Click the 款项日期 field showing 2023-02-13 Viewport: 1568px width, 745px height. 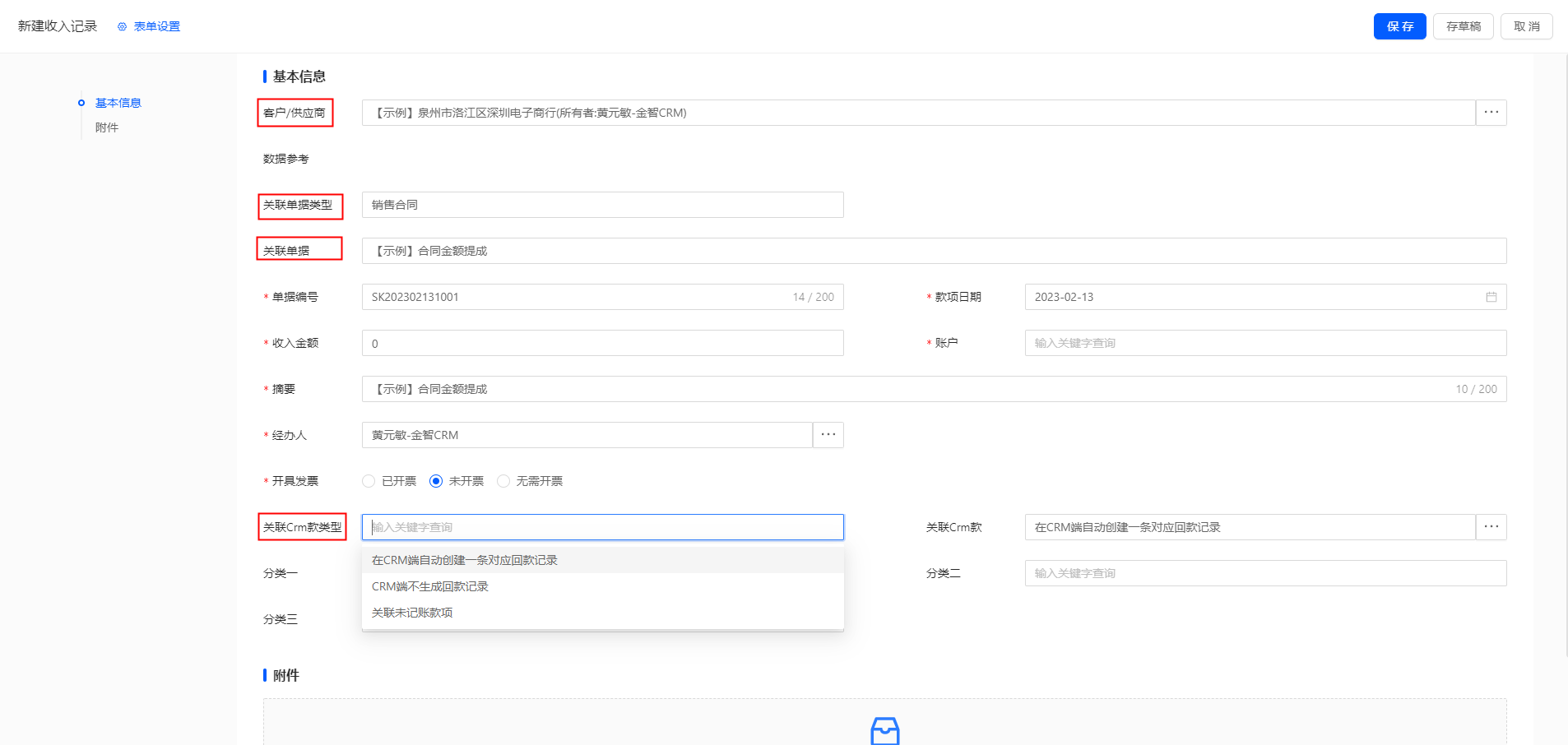(x=1265, y=297)
